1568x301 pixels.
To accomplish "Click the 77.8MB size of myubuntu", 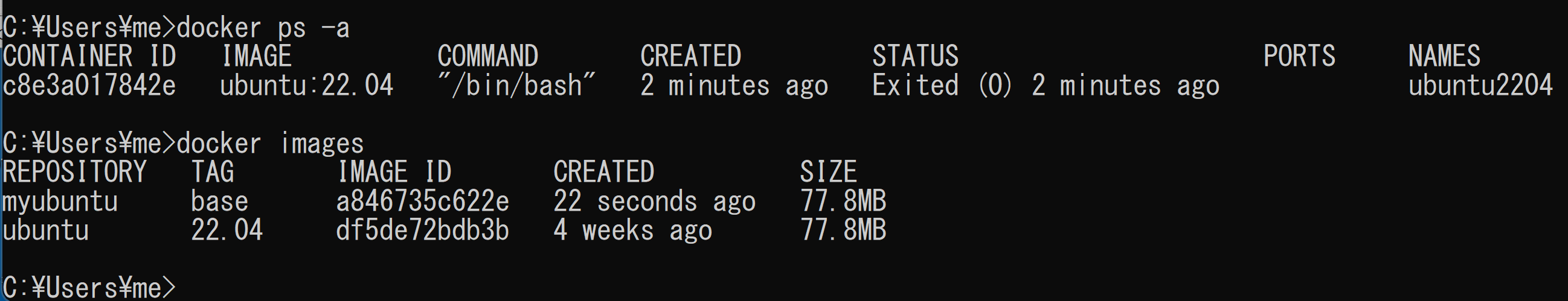I will [843, 201].
